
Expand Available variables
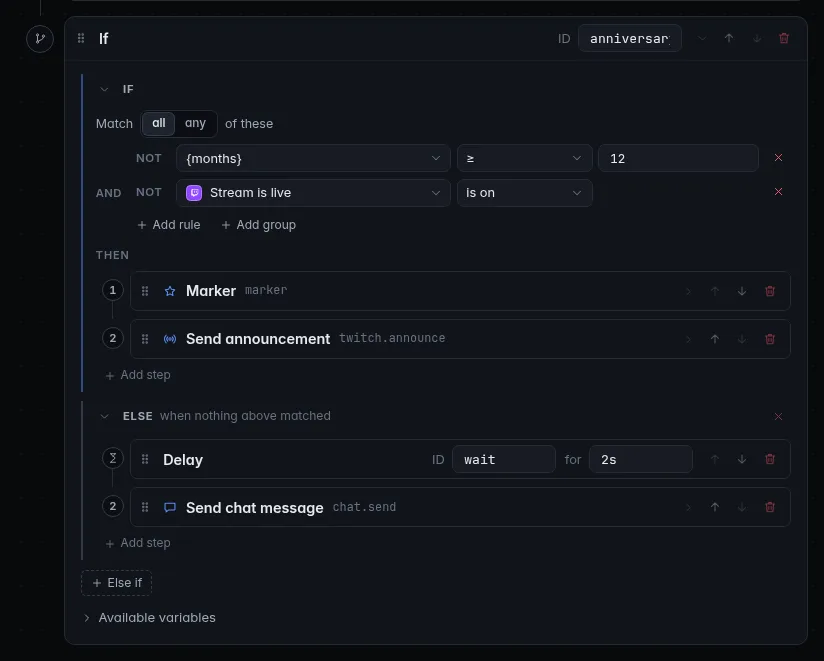[150, 618]
